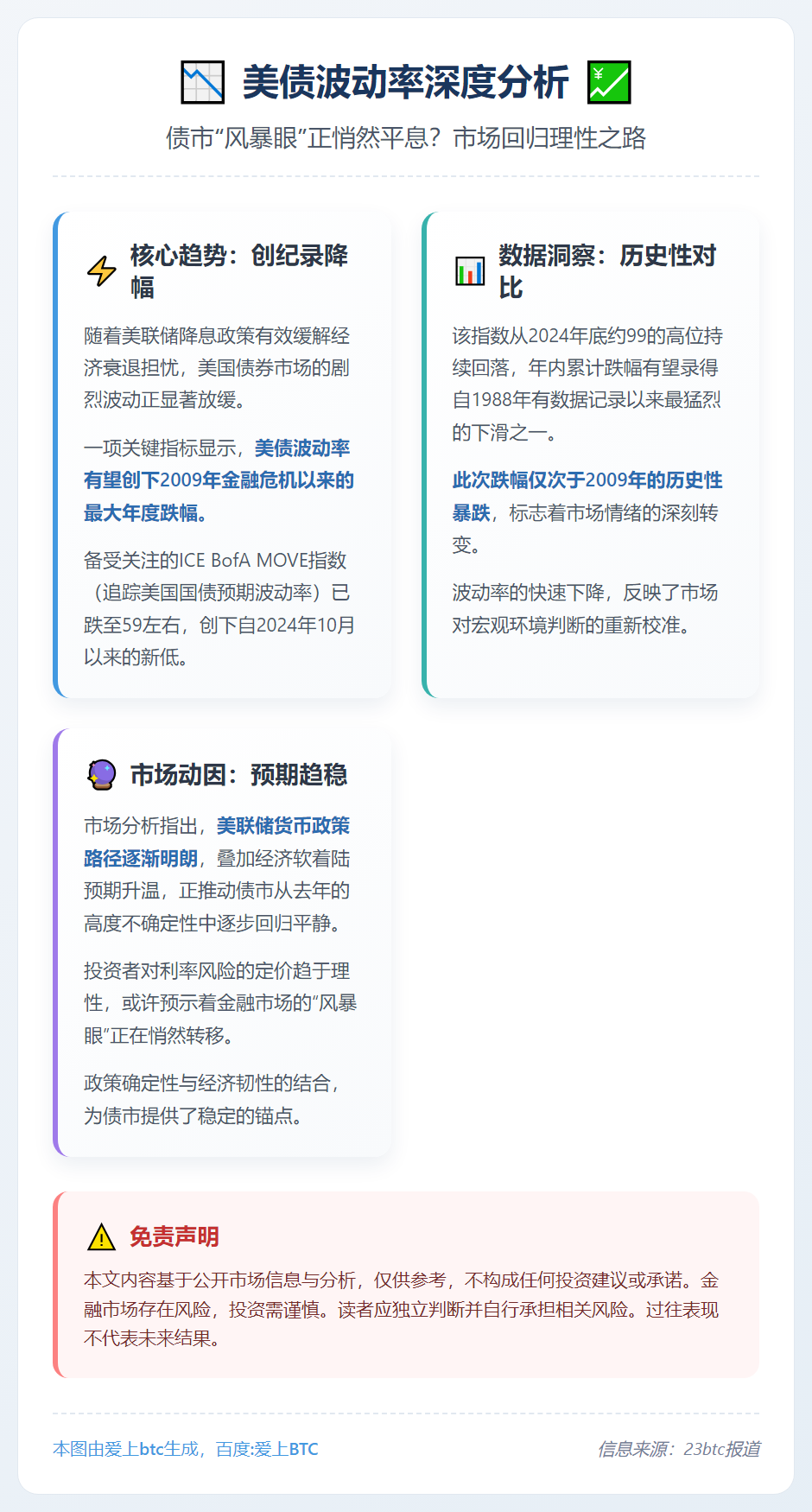Click the main title 美债波动率深度分析
The width and height of the screenshot is (812, 1512).
(x=405, y=82)
